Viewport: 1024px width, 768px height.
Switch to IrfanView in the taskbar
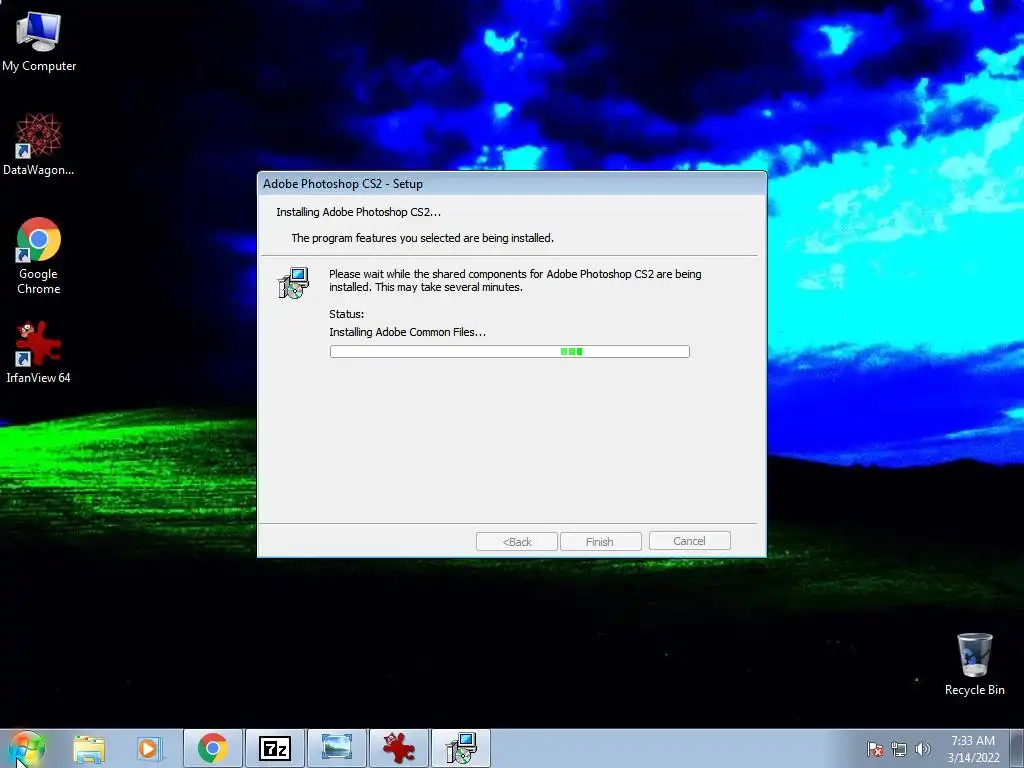point(399,748)
